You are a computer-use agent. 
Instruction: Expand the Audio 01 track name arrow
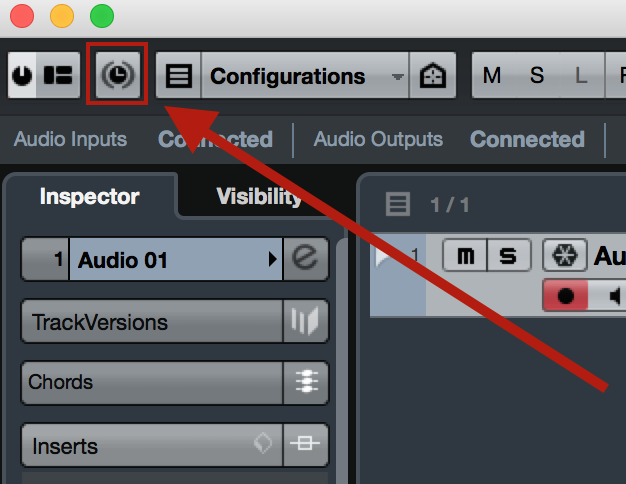273,259
